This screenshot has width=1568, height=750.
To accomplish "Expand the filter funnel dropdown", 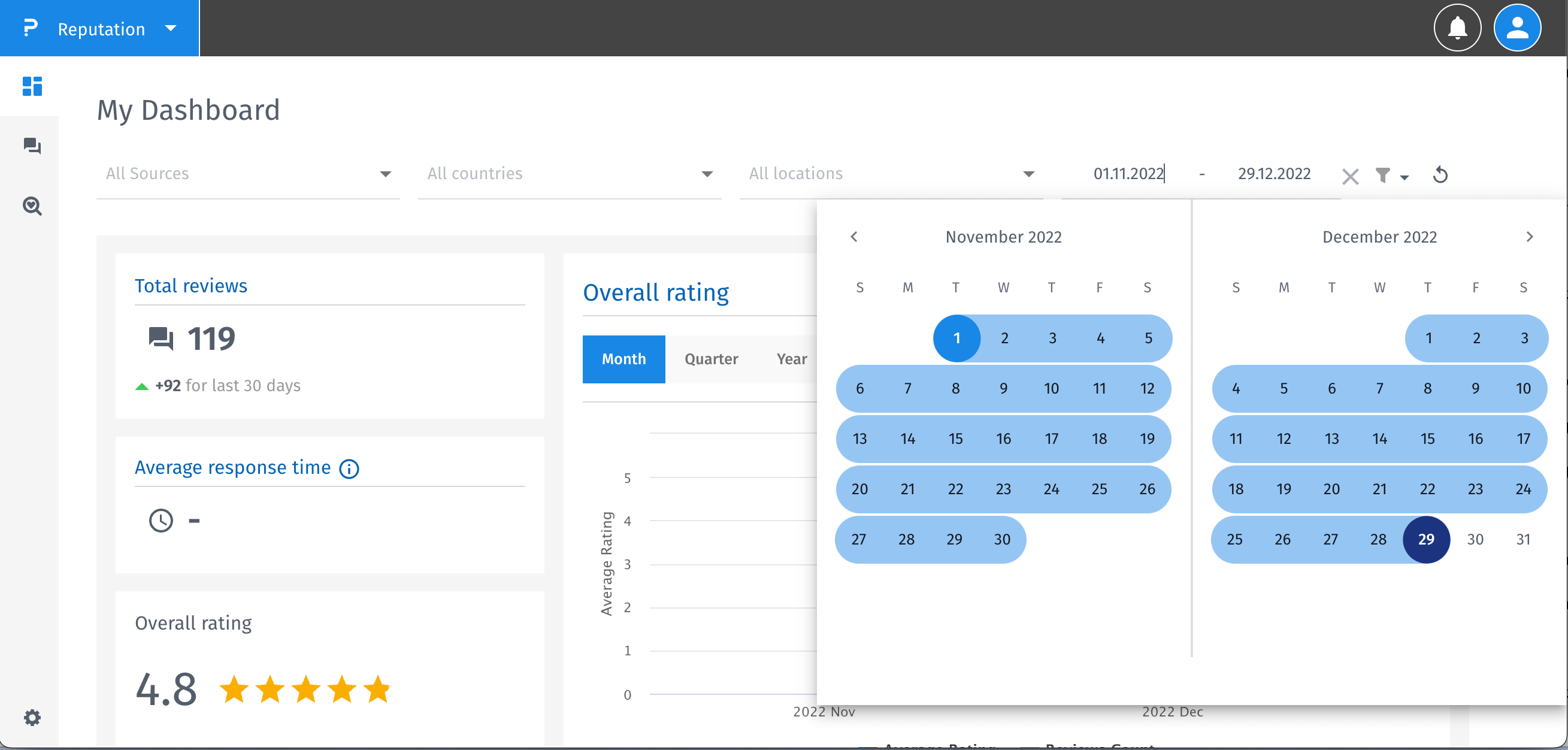I will click(x=1391, y=176).
